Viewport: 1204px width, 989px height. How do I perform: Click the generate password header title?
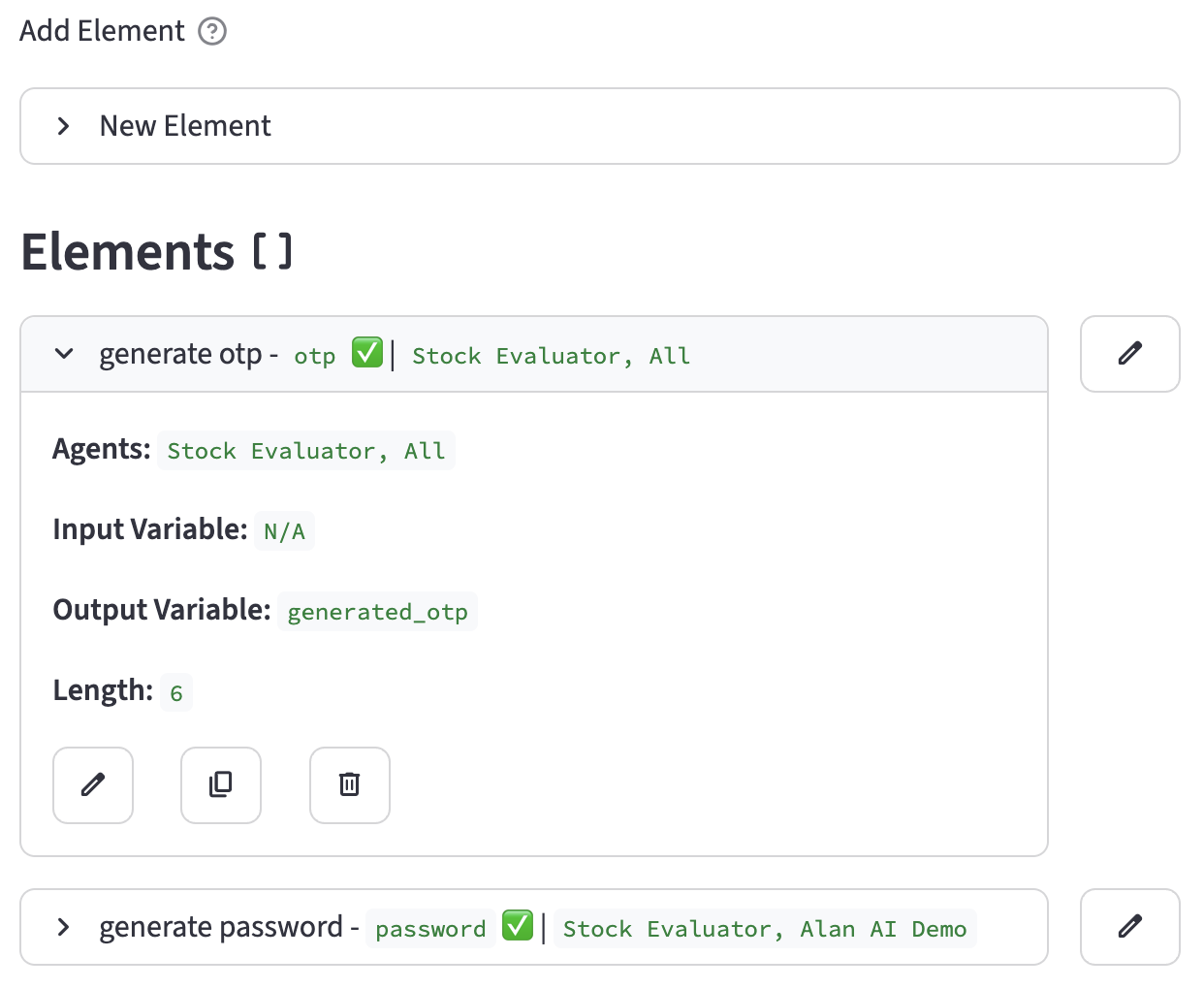coord(221,928)
